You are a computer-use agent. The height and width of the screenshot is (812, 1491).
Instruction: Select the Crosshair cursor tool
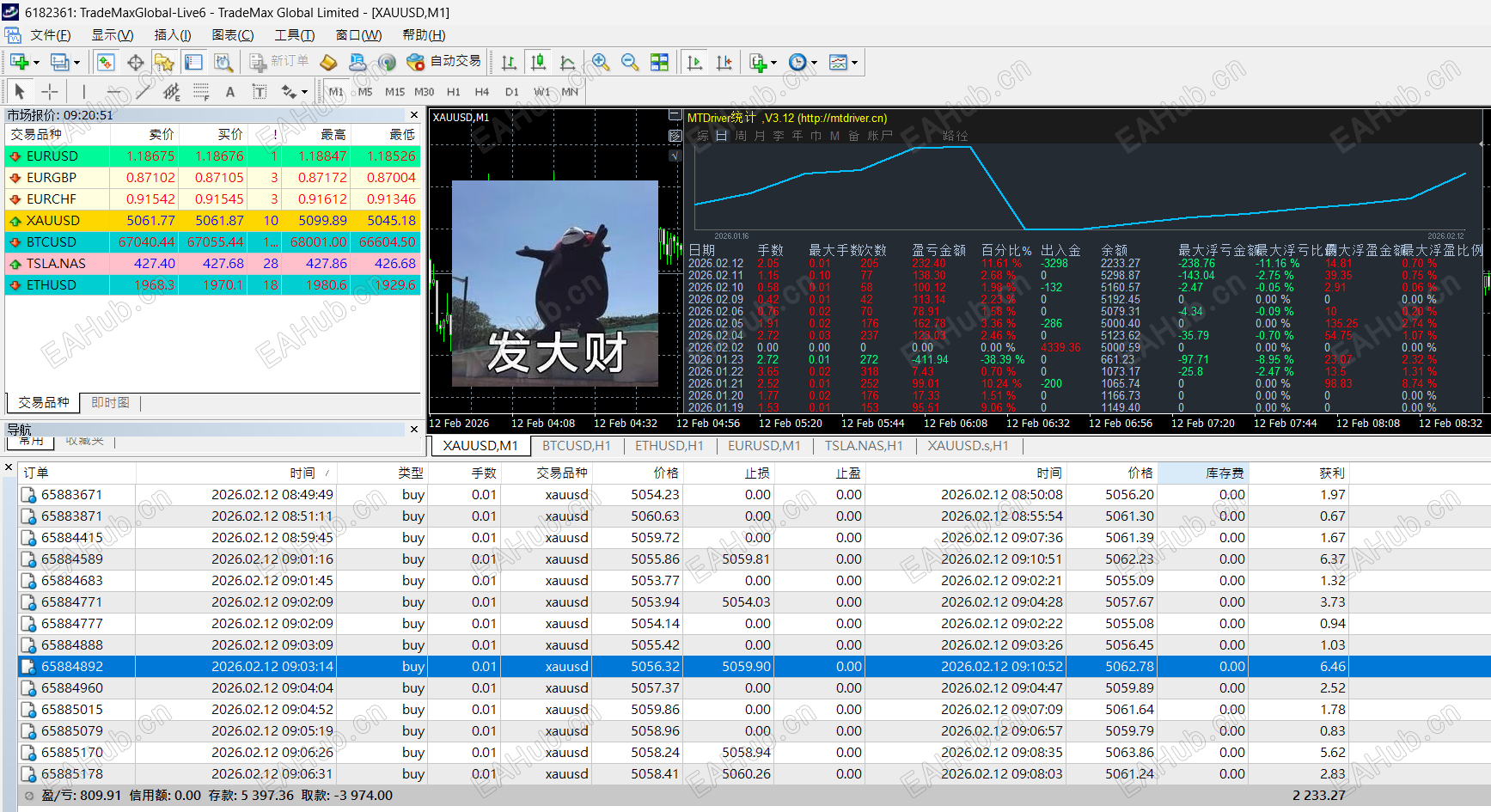coord(50,92)
